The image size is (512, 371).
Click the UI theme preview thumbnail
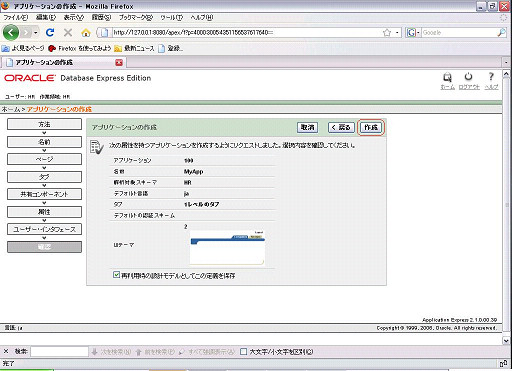coord(227,247)
